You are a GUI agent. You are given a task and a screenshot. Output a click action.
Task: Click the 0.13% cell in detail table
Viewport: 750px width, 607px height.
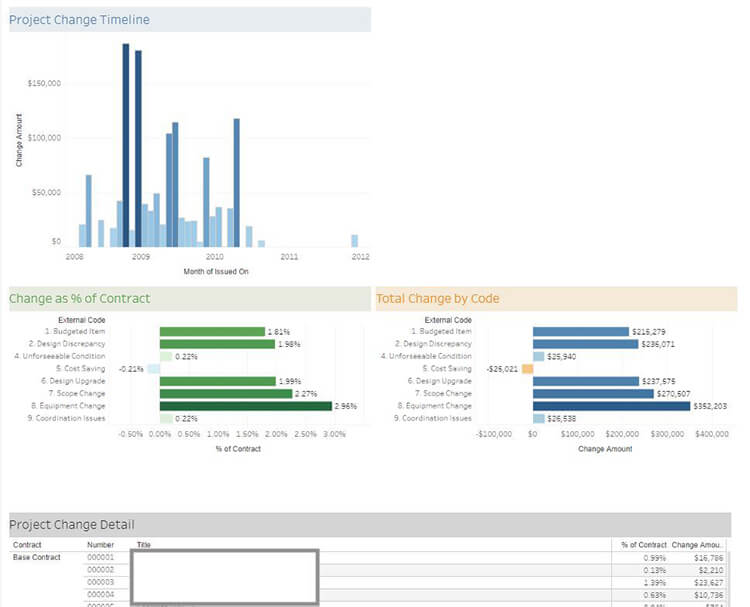tap(655, 570)
